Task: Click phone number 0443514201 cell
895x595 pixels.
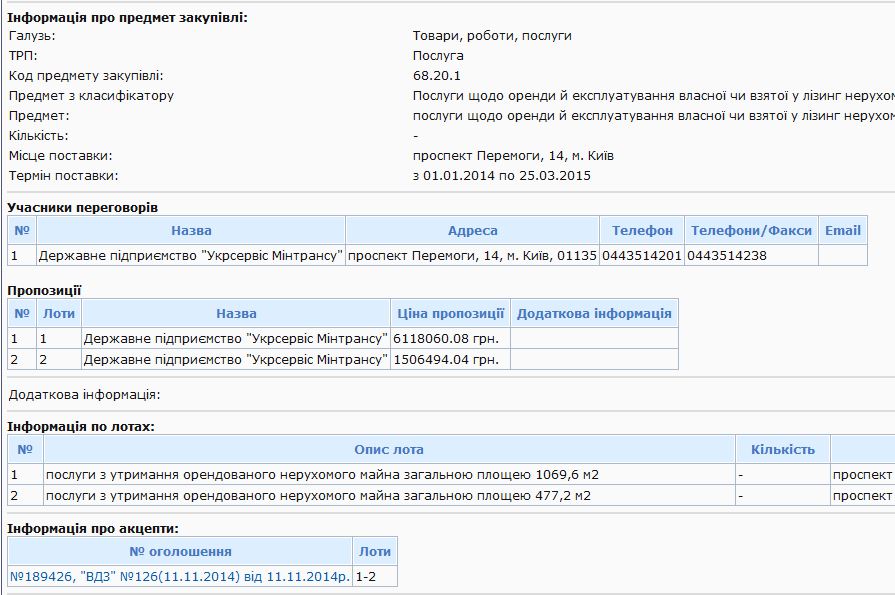Action: (641, 256)
